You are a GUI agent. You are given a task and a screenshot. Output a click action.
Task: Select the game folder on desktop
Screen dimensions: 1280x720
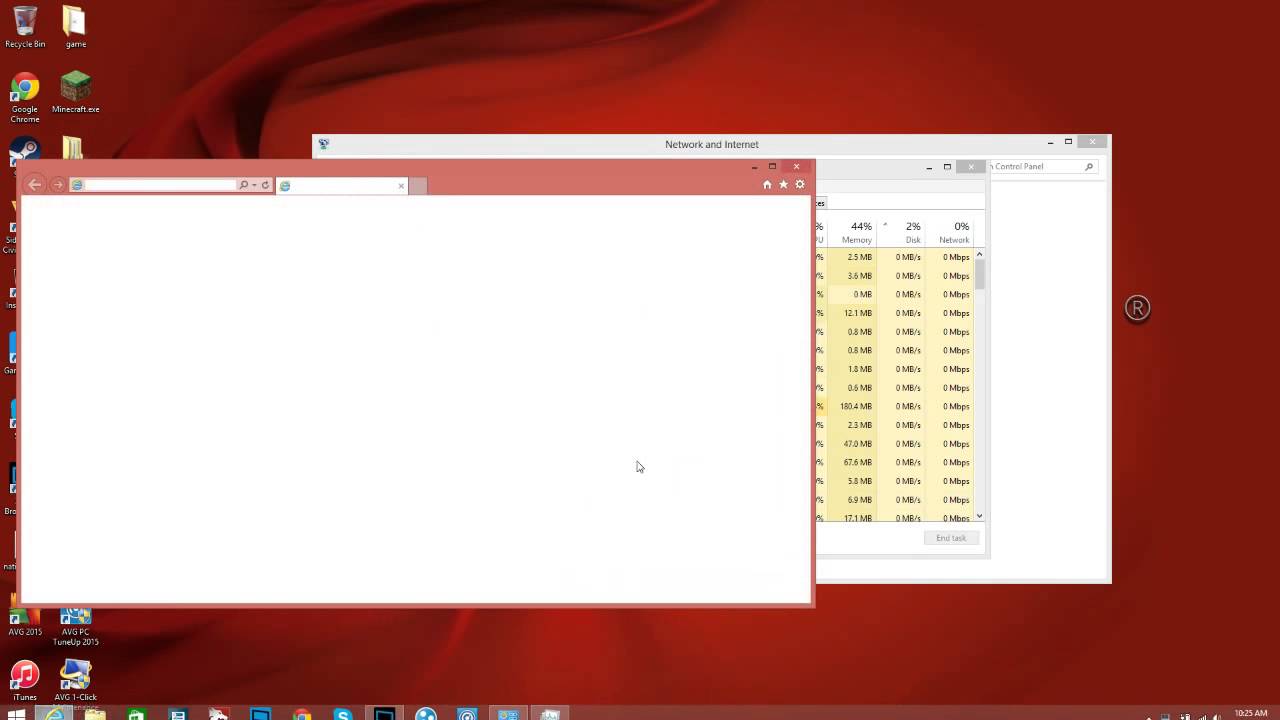(75, 27)
